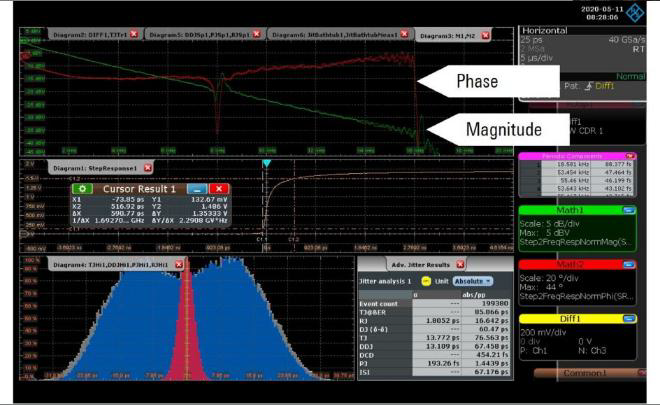Minimize the Cursor Result 1 box
This screenshot has height=405, width=660.
click(x=197, y=188)
